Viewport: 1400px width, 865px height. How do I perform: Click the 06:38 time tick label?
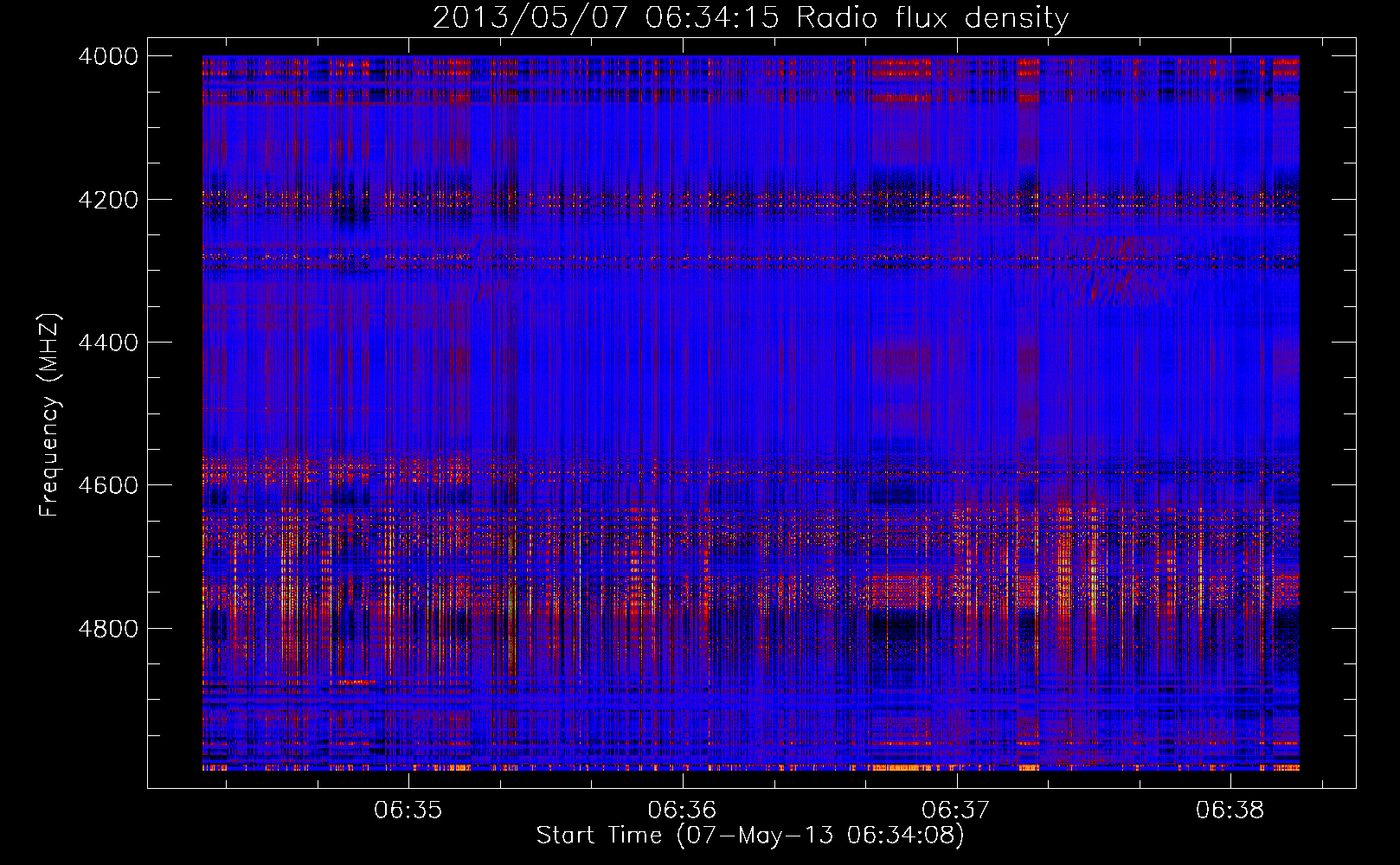click(x=1230, y=811)
